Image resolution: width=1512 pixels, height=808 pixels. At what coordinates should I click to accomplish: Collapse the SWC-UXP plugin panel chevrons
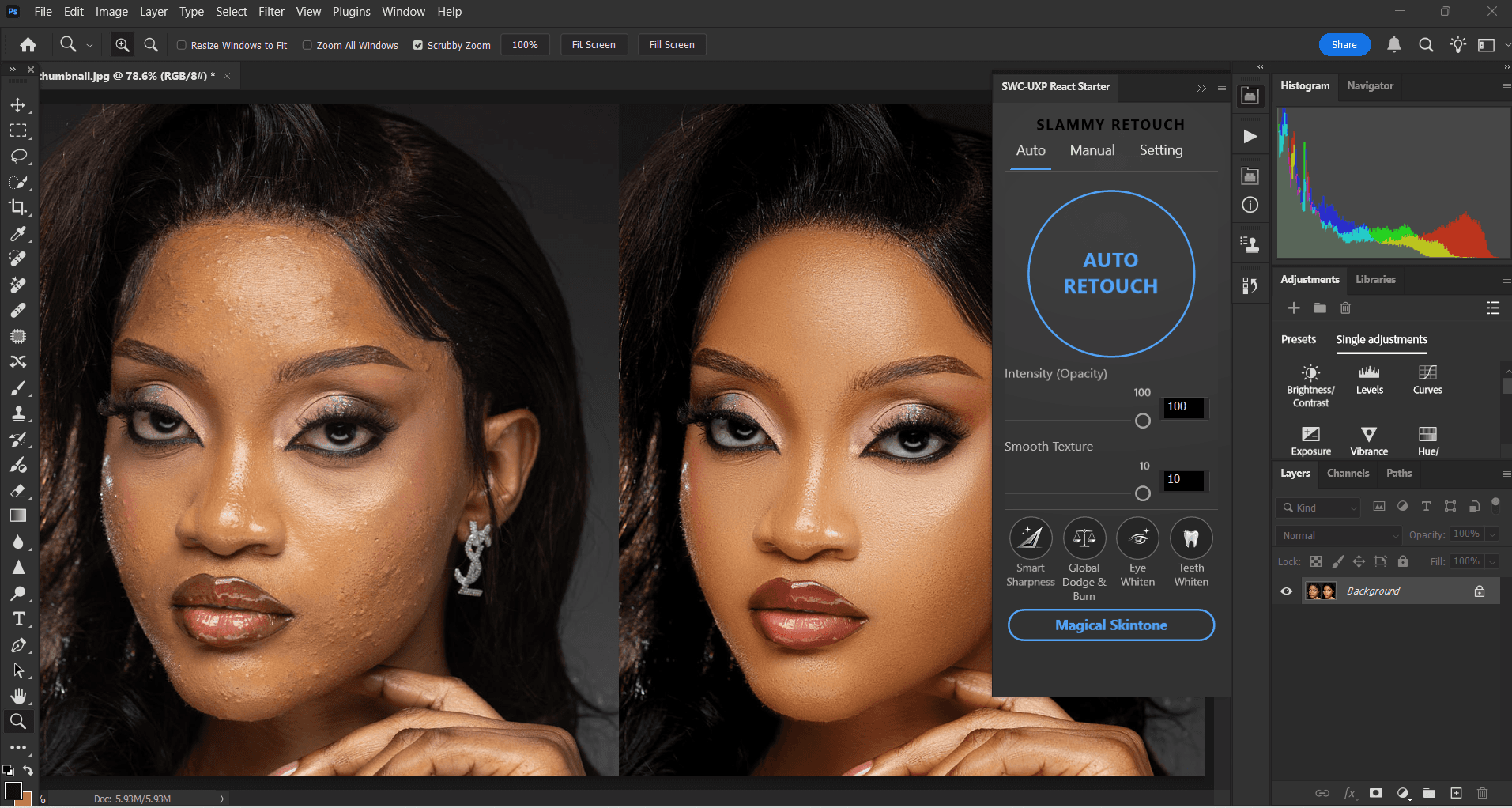coord(1201,88)
